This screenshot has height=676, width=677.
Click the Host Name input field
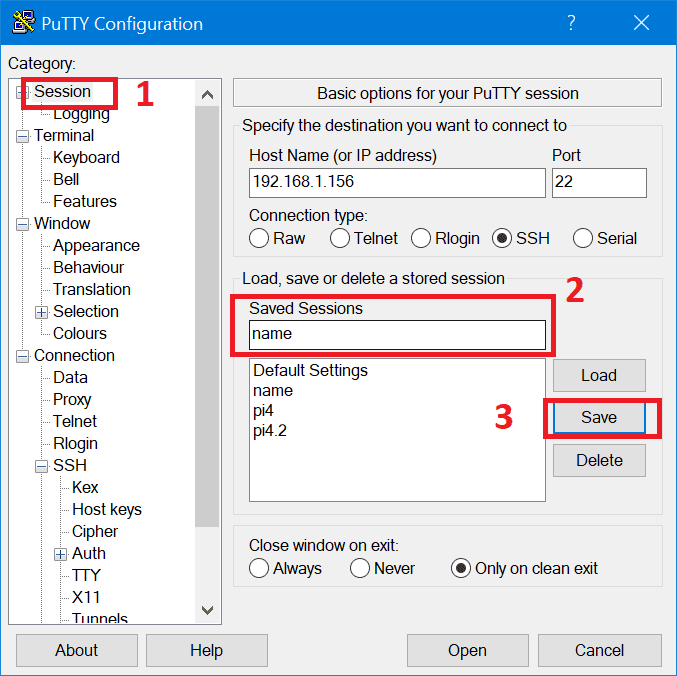click(x=397, y=183)
